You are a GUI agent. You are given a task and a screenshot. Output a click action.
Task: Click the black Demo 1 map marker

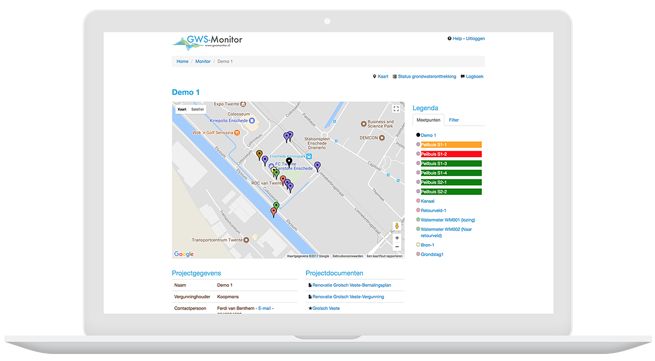pos(289,162)
